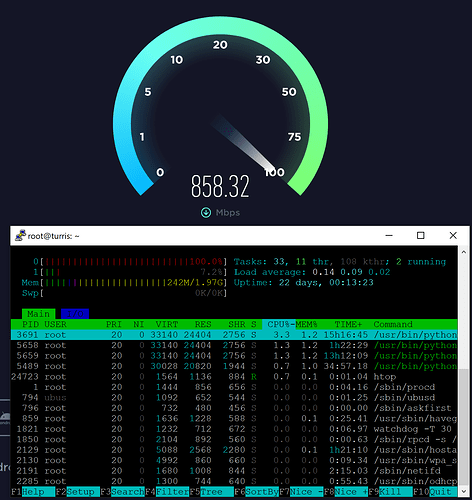Click F10 Quit in htop footer
Screen dimensions: 472x500
[x=435, y=492]
